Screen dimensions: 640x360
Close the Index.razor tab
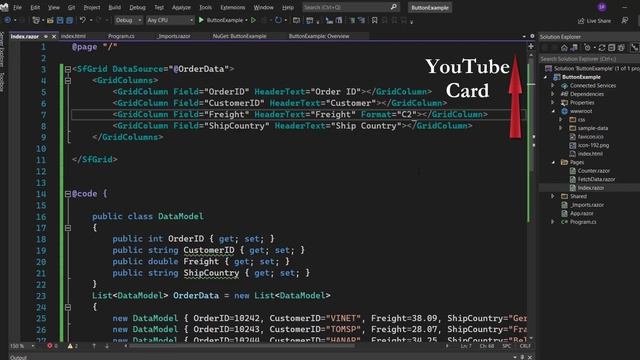[54, 36]
